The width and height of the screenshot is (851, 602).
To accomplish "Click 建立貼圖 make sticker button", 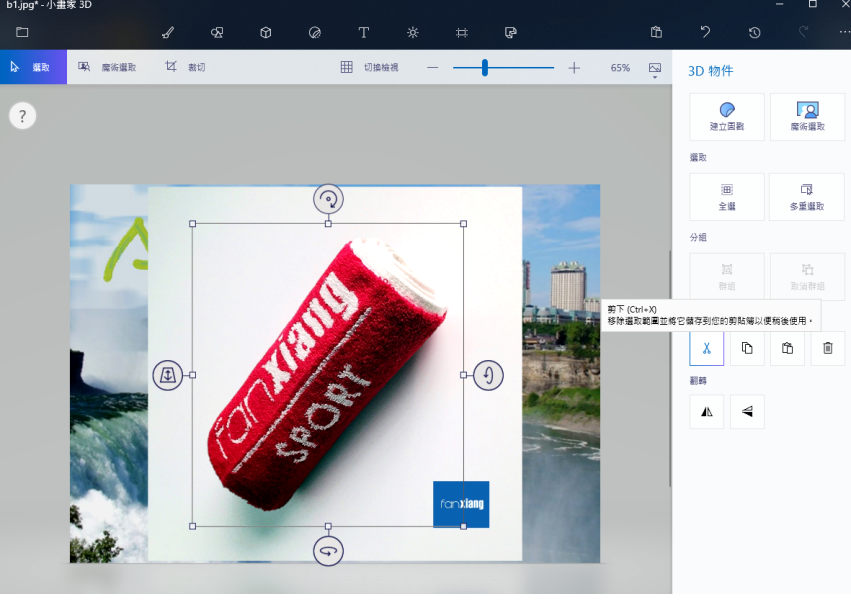I will tap(727, 117).
